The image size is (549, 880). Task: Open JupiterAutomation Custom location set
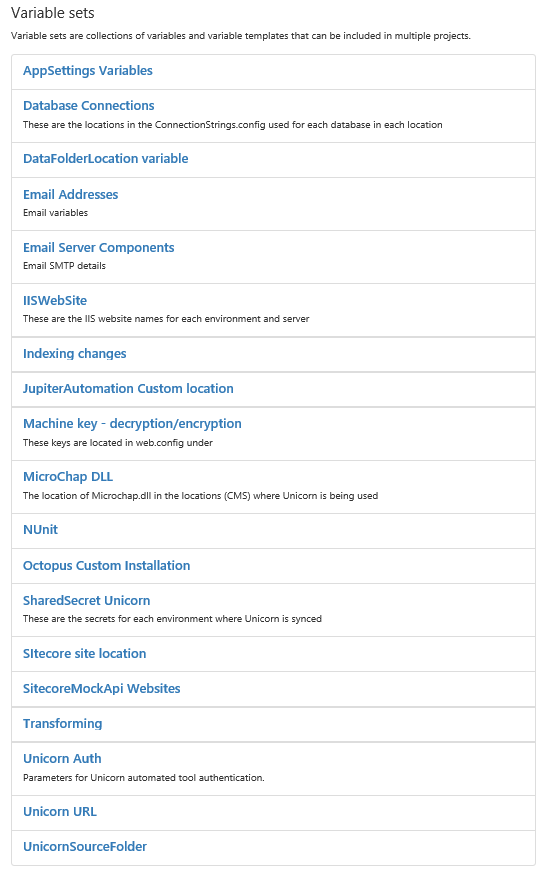click(x=128, y=388)
